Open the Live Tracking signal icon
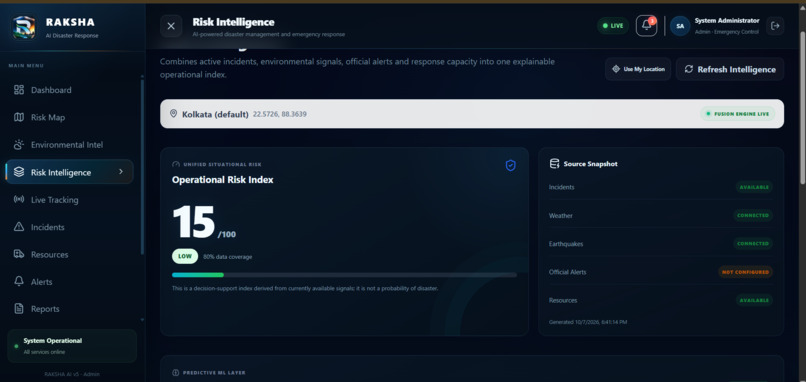 click(19, 199)
